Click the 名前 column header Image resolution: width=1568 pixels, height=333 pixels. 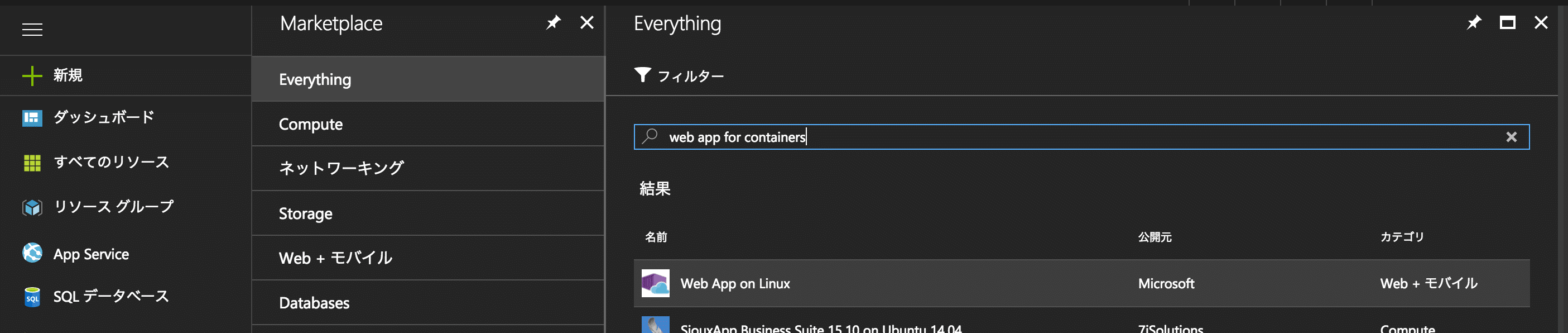click(x=656, y=237)
